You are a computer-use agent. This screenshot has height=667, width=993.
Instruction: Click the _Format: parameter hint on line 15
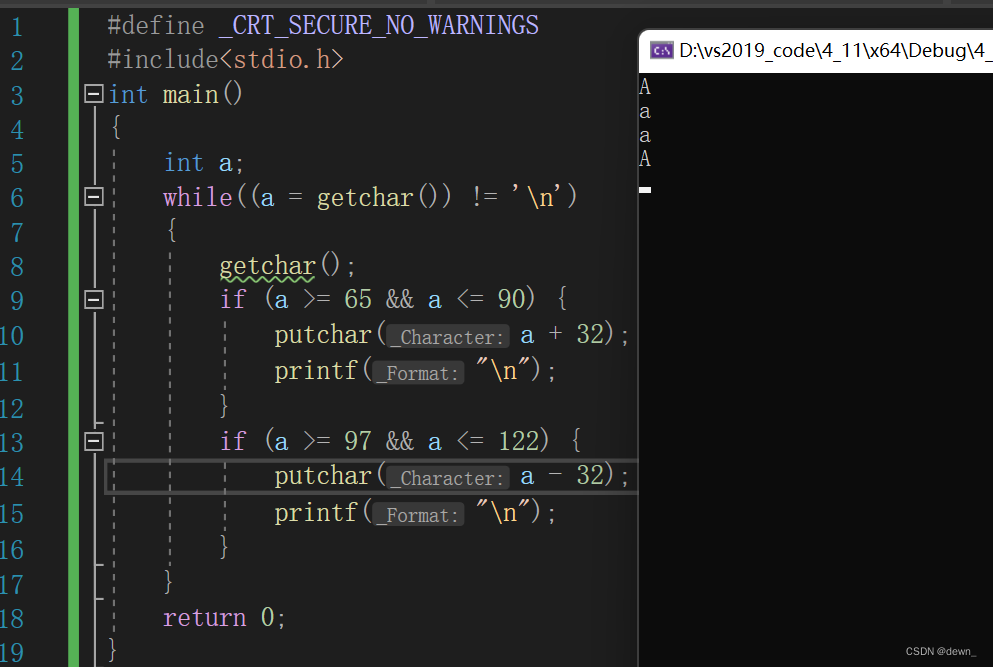tap(417, 514)
